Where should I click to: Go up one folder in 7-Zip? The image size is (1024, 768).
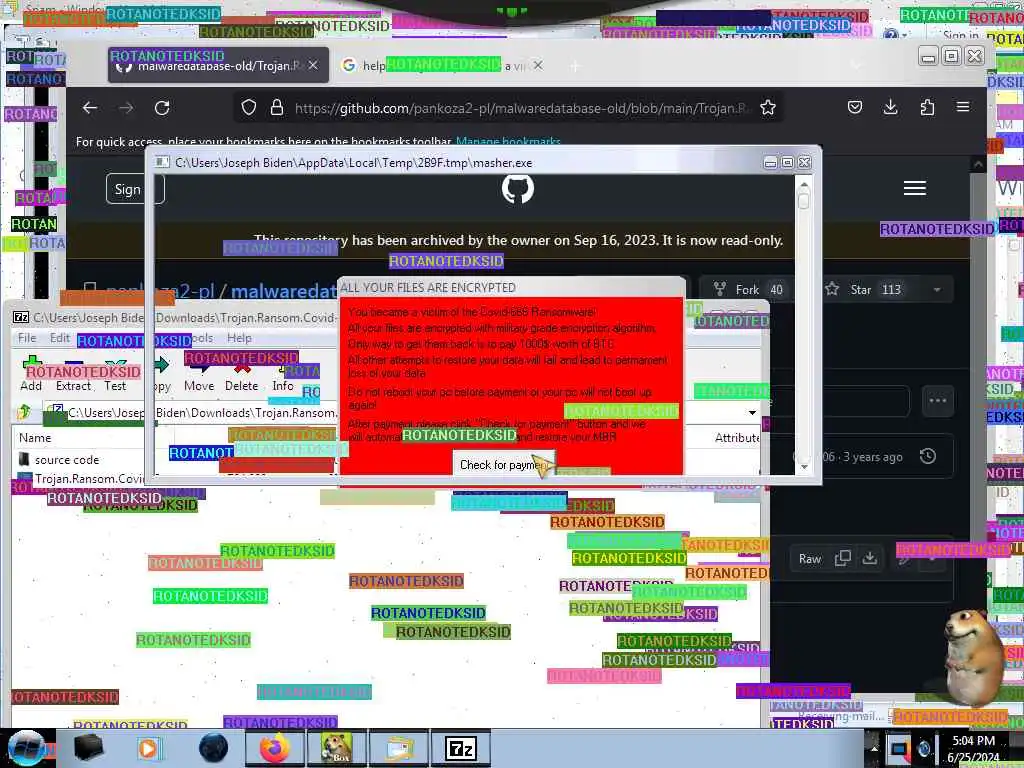point(24,411)
